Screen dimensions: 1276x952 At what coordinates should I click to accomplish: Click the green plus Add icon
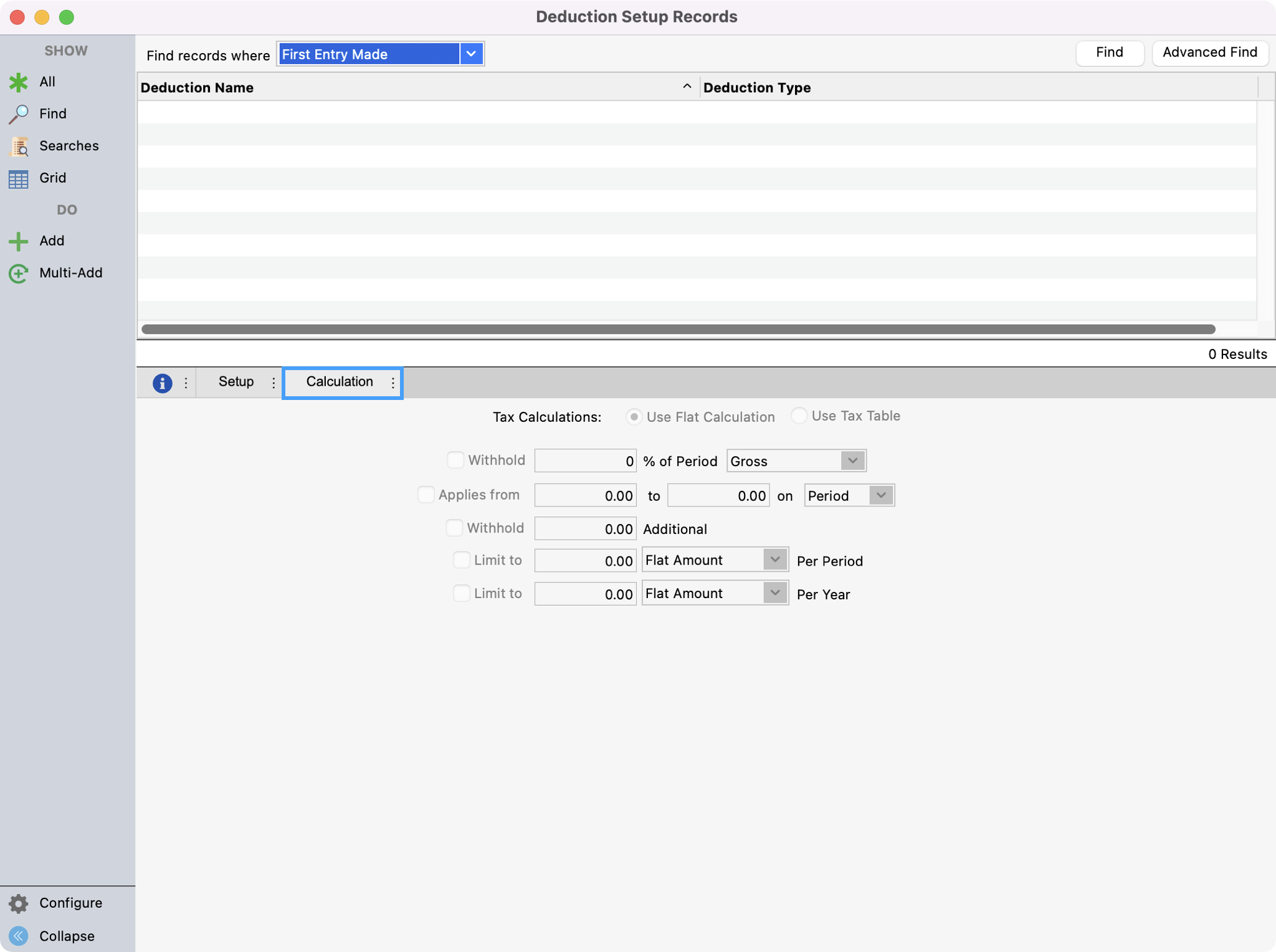[19, 241]
